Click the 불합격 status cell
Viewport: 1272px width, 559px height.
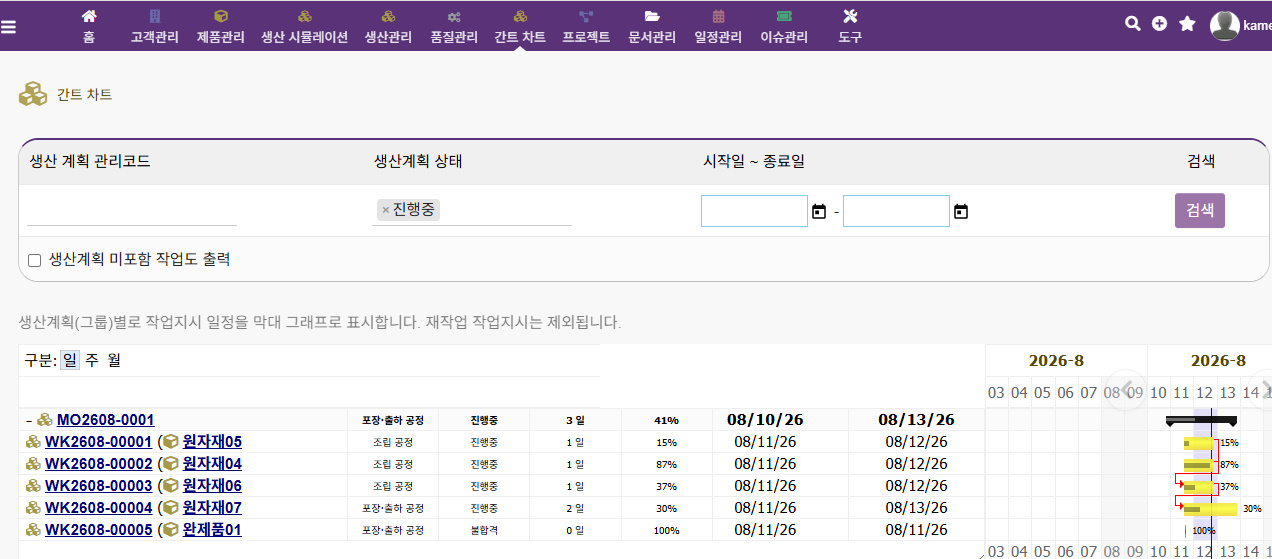pos(484,530)
